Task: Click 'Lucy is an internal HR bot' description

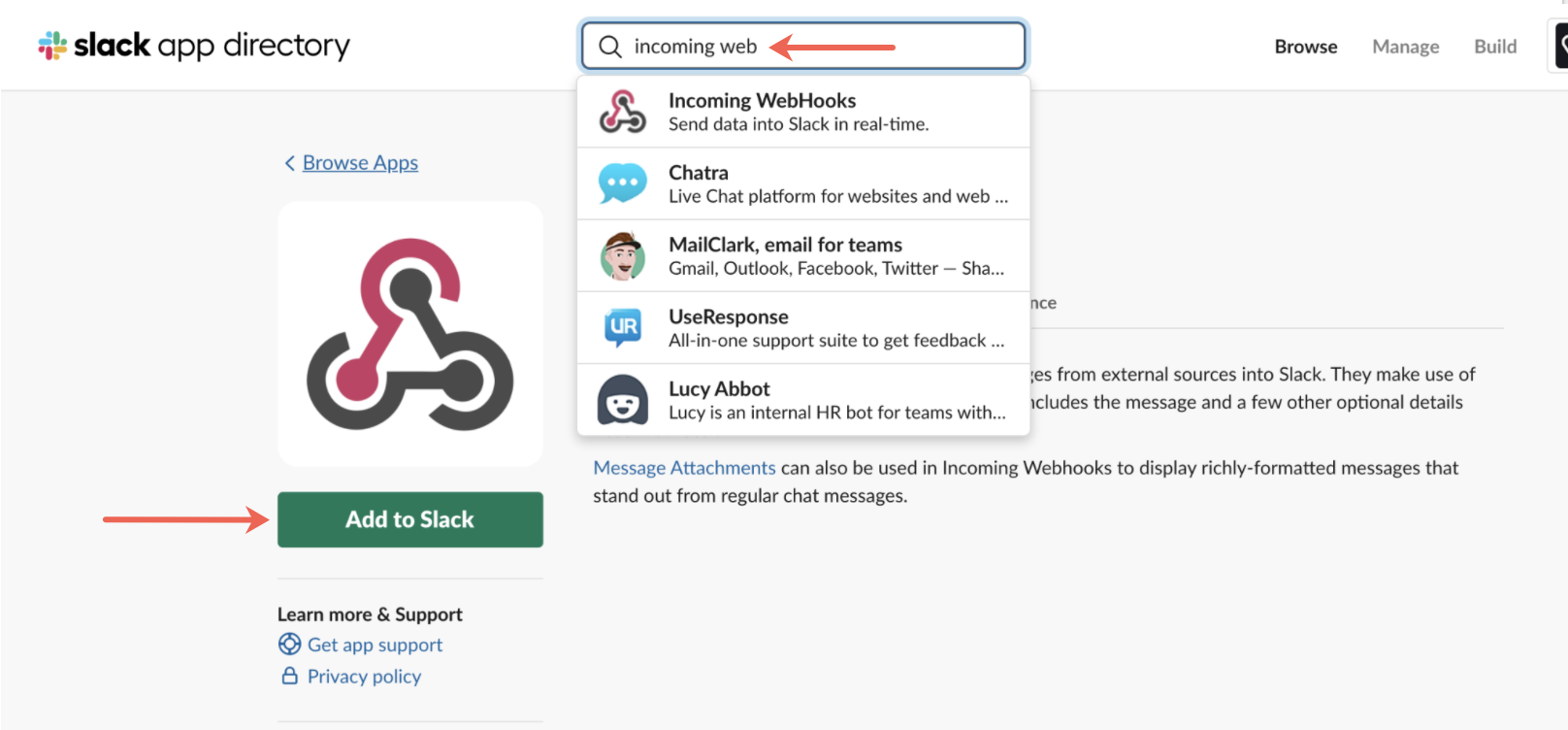Action: (837, 413)
